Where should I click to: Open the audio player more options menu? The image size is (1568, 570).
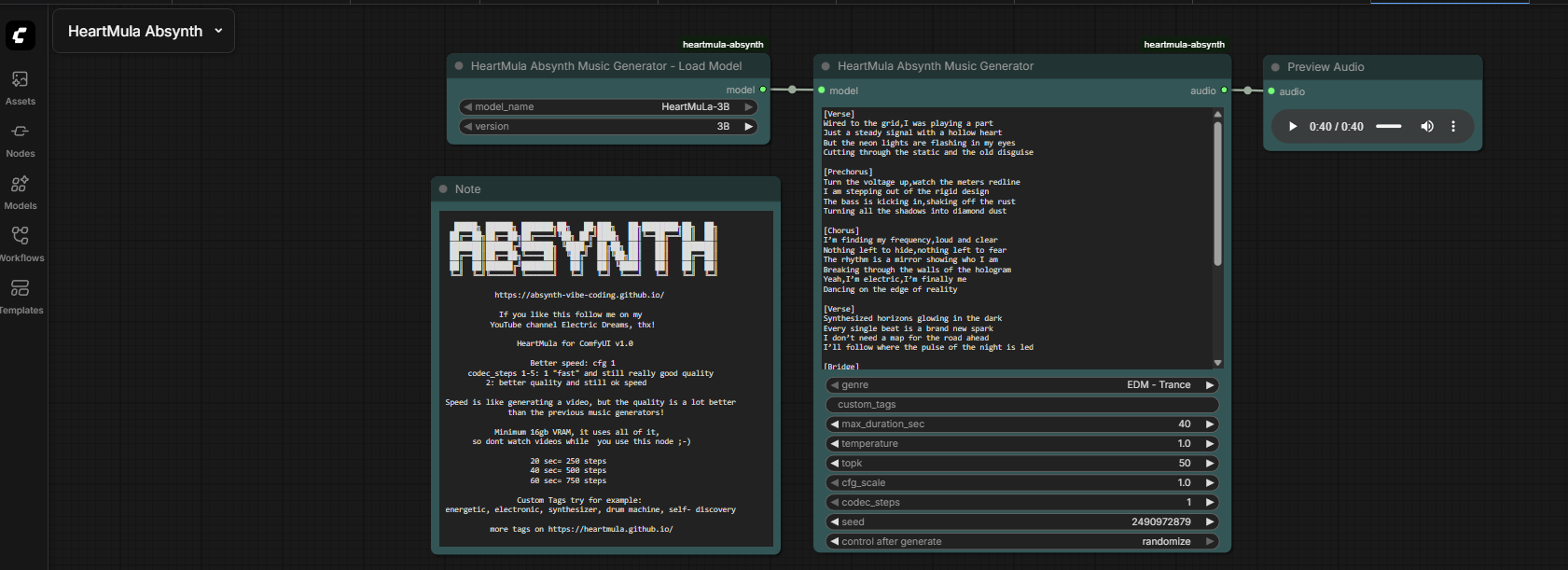(x=1453, y=126)
